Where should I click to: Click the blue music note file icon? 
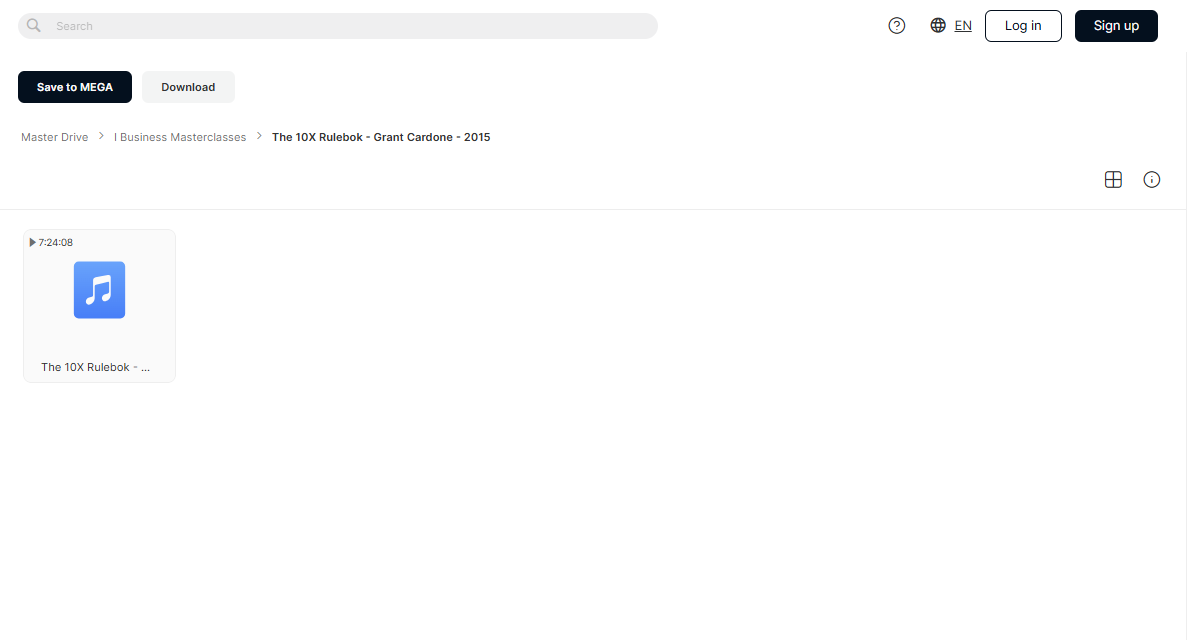click(x=99, y=290)
